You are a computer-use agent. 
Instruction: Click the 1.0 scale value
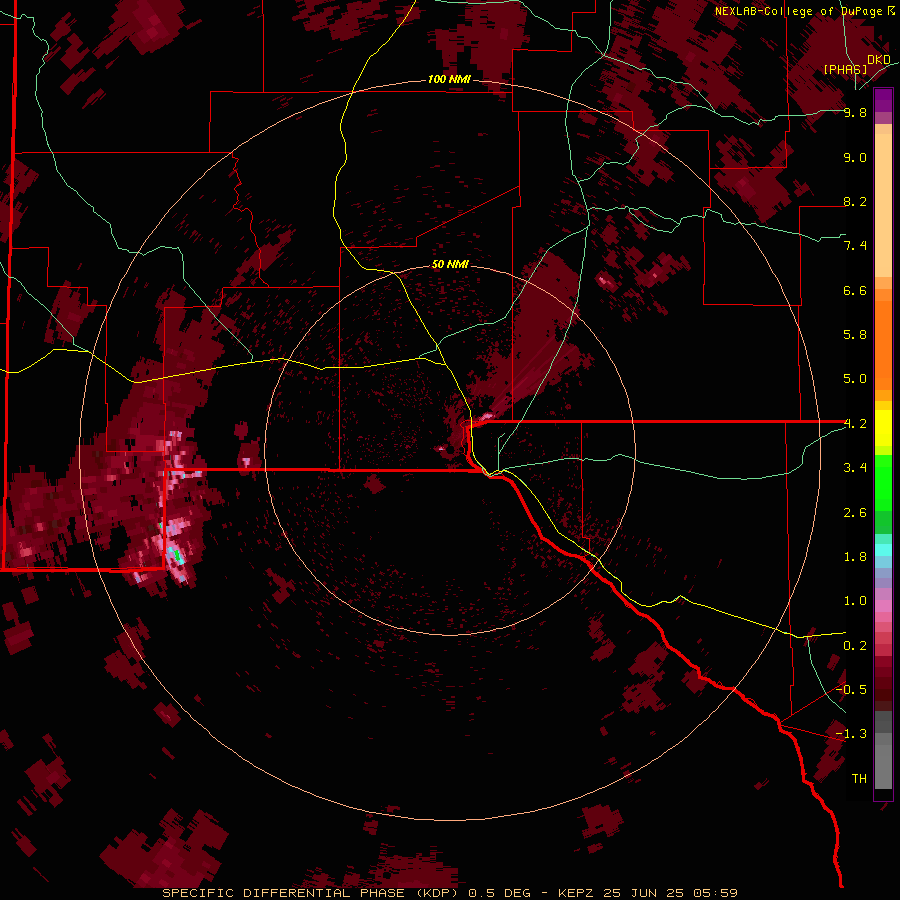click(x=855, y=601)
